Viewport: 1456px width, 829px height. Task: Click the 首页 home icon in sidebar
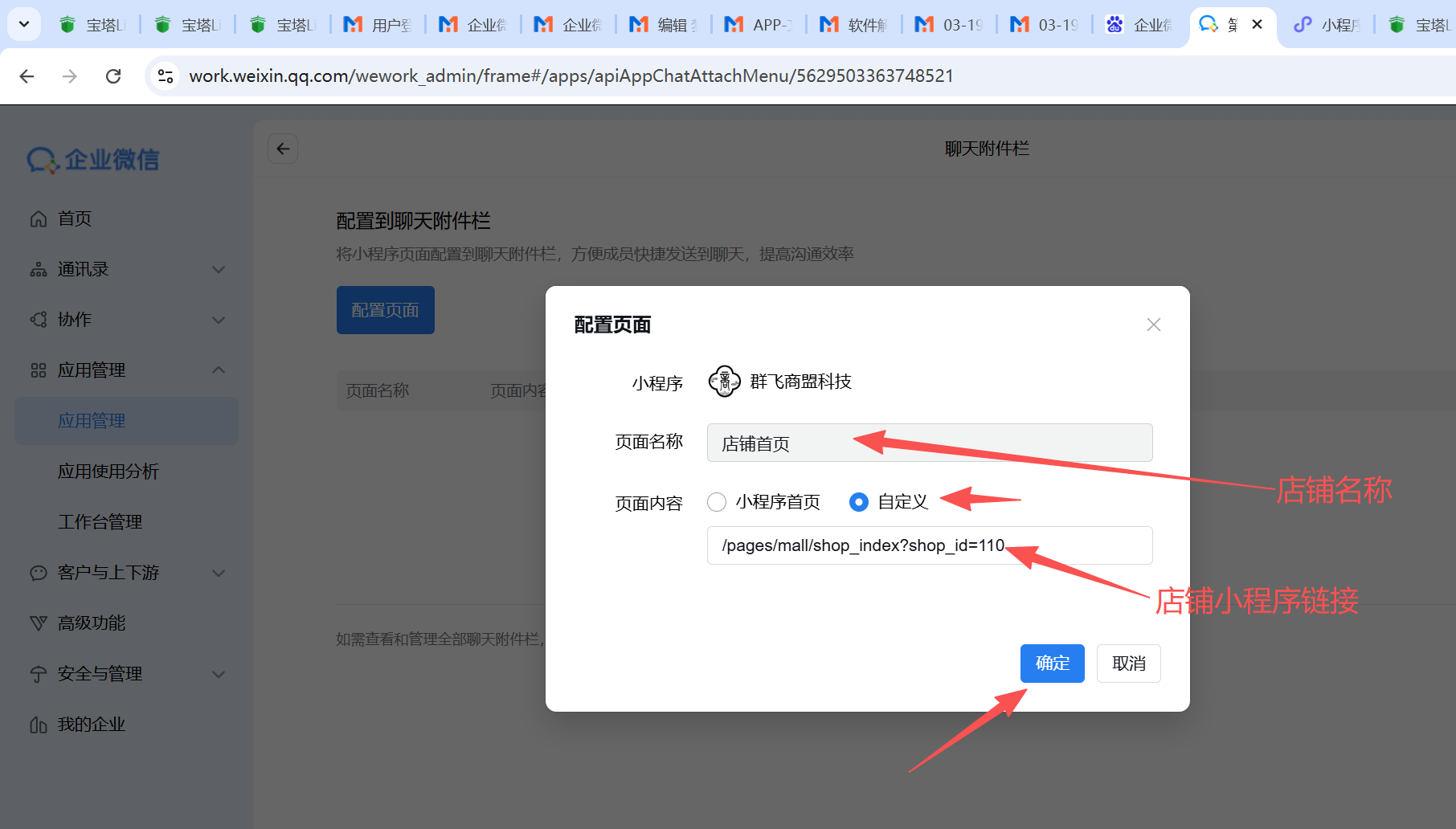pos(39,218)
